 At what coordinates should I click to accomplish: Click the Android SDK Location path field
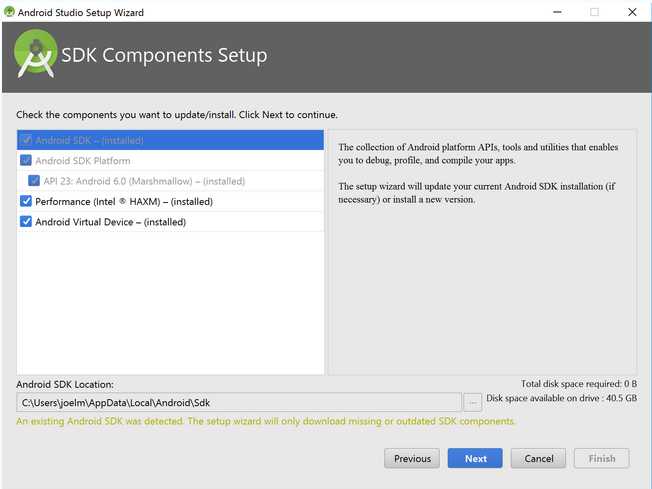[239, 403]
